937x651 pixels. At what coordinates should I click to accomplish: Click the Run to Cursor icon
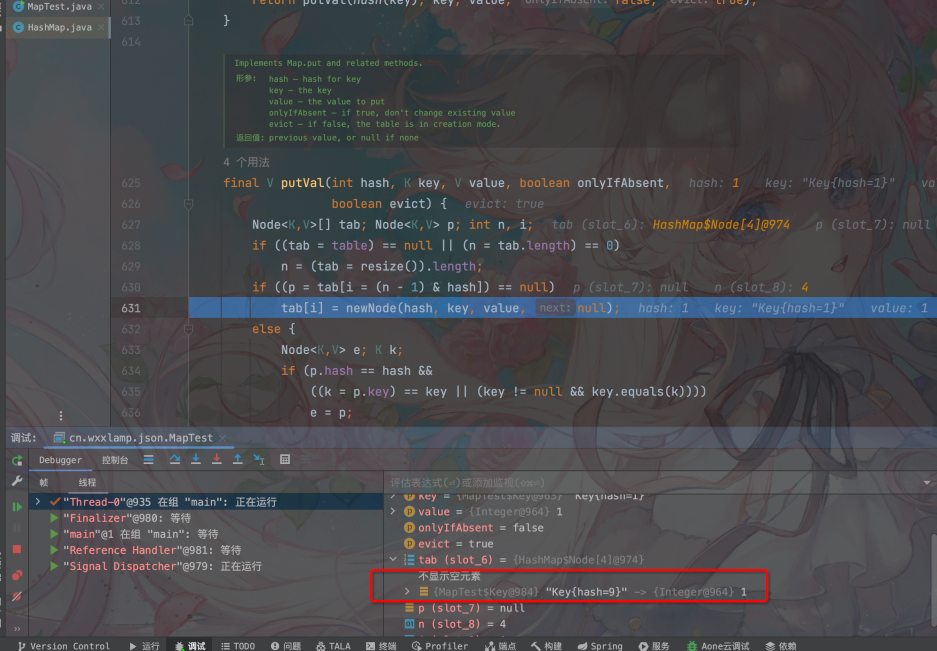[259, 459]
